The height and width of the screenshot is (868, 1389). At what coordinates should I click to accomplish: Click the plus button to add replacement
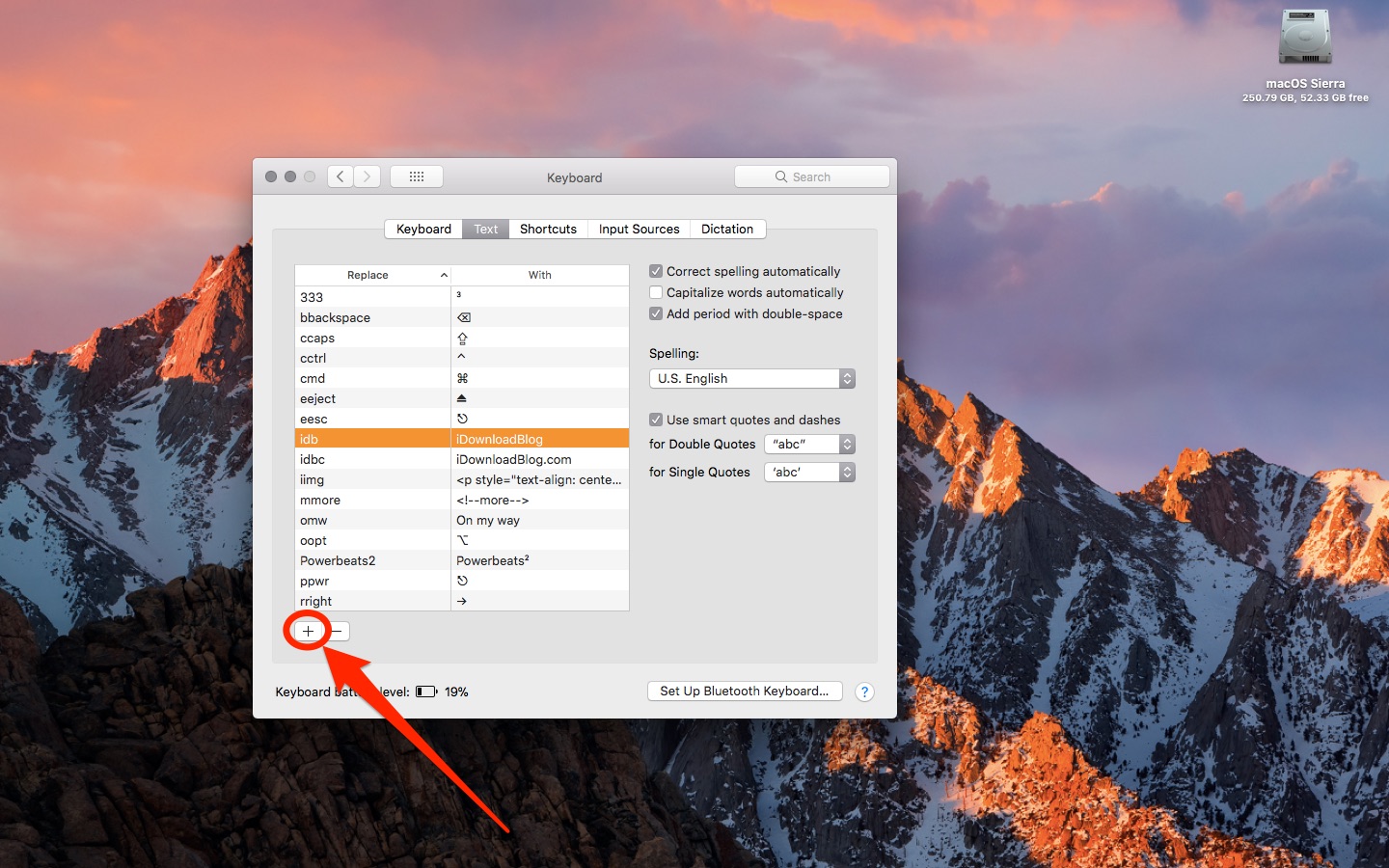[308, 631]
